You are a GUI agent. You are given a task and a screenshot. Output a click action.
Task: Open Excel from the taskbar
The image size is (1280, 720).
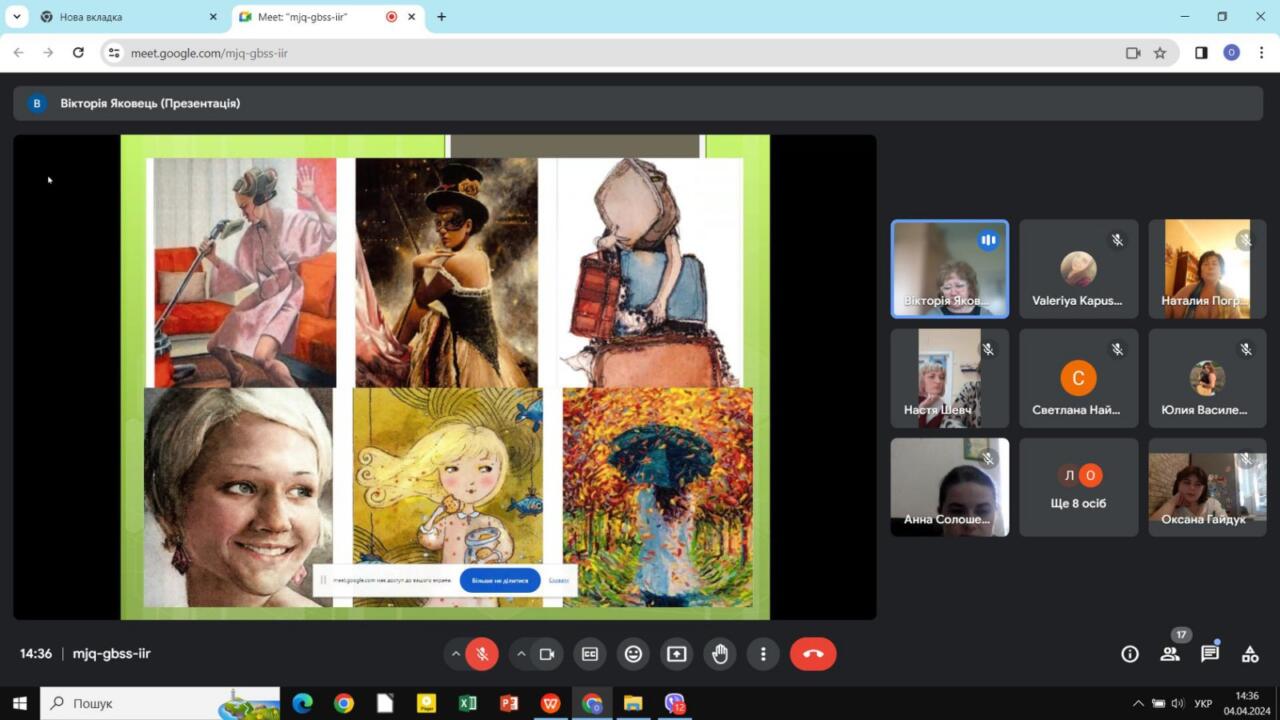click(x=467, y=703)
